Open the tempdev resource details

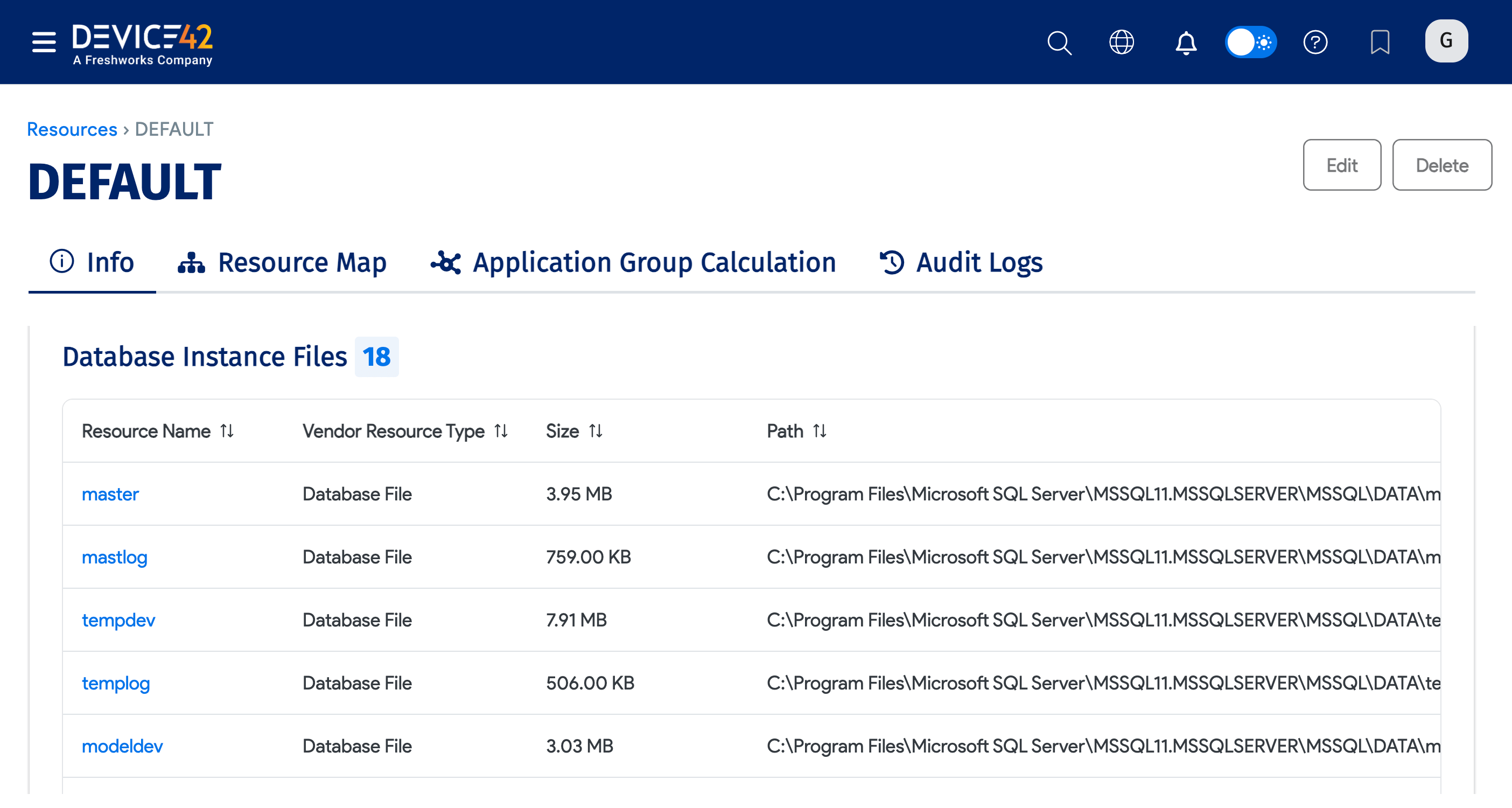coord(118,619)
